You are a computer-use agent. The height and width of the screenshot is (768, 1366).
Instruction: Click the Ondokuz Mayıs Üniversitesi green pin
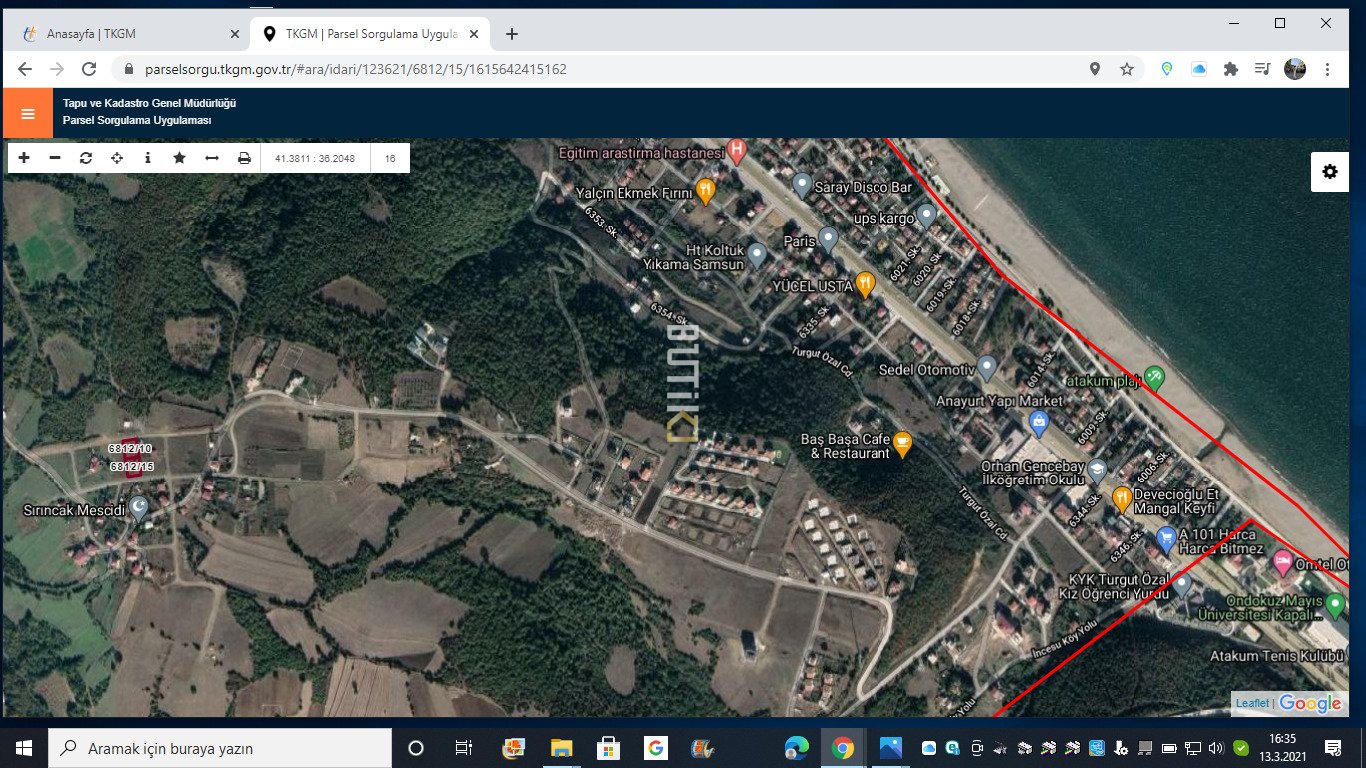(1334, 605)
